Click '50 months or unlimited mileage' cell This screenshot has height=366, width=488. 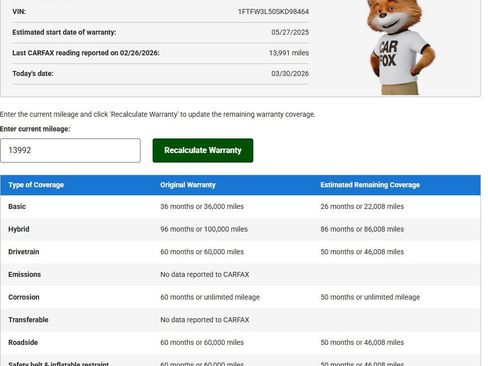[x=370, y=297]
